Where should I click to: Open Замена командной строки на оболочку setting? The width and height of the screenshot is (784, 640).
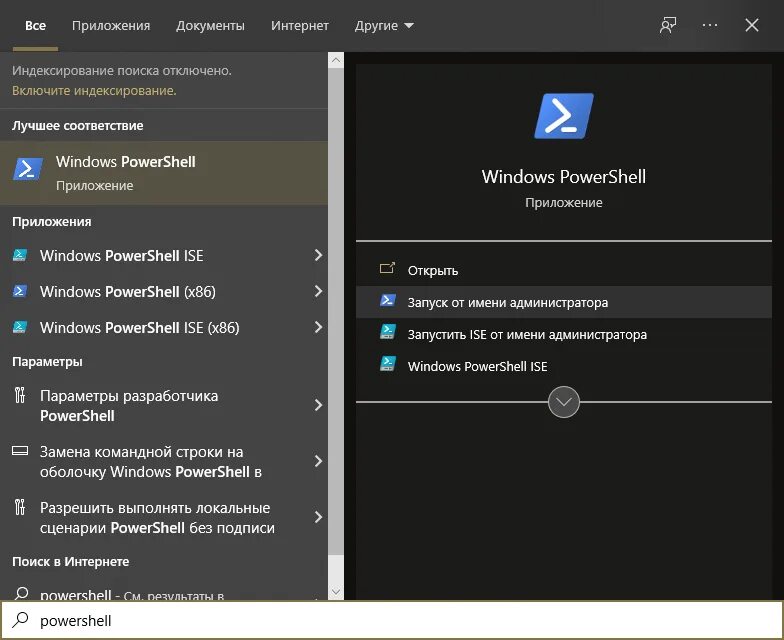[x=164, y=462]
